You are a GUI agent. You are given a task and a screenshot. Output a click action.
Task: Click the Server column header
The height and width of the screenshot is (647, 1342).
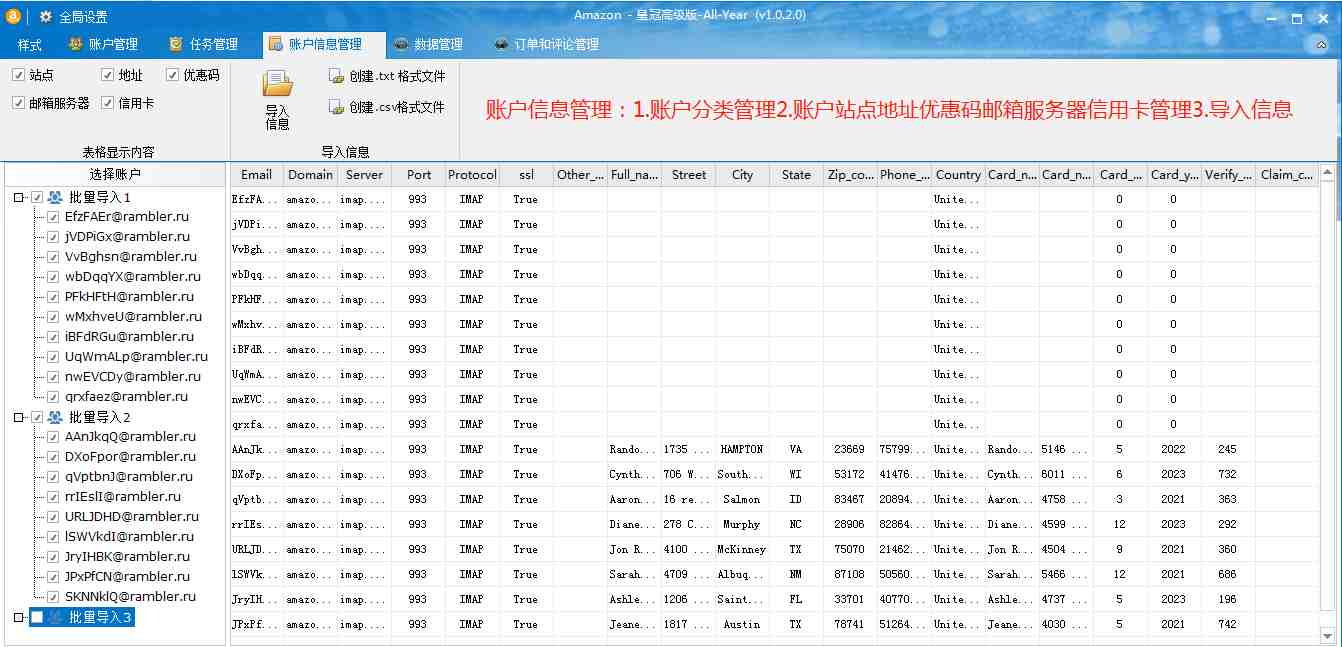(364, 174)
